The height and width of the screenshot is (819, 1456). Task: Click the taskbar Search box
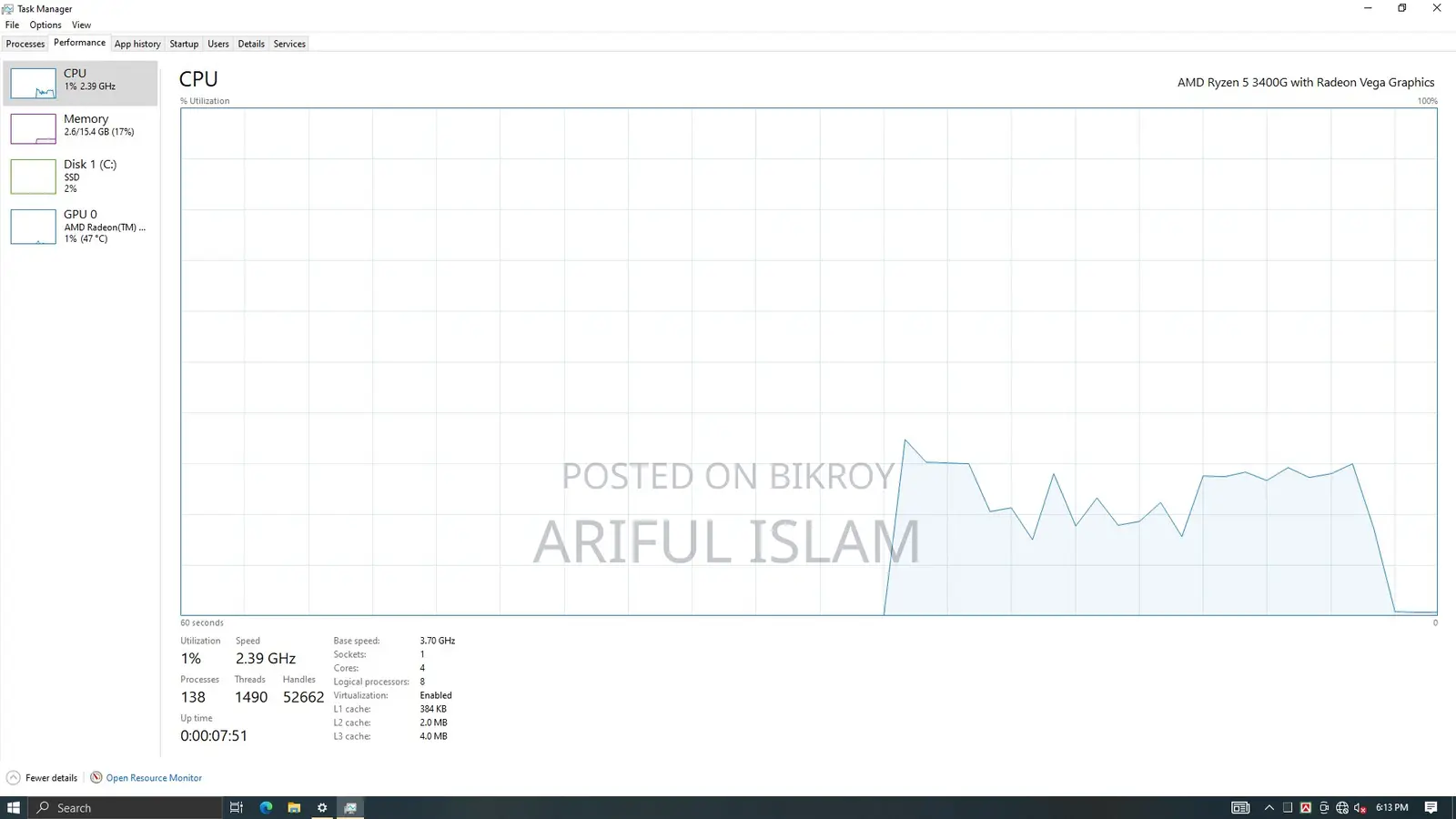click(x=126, y=807)
